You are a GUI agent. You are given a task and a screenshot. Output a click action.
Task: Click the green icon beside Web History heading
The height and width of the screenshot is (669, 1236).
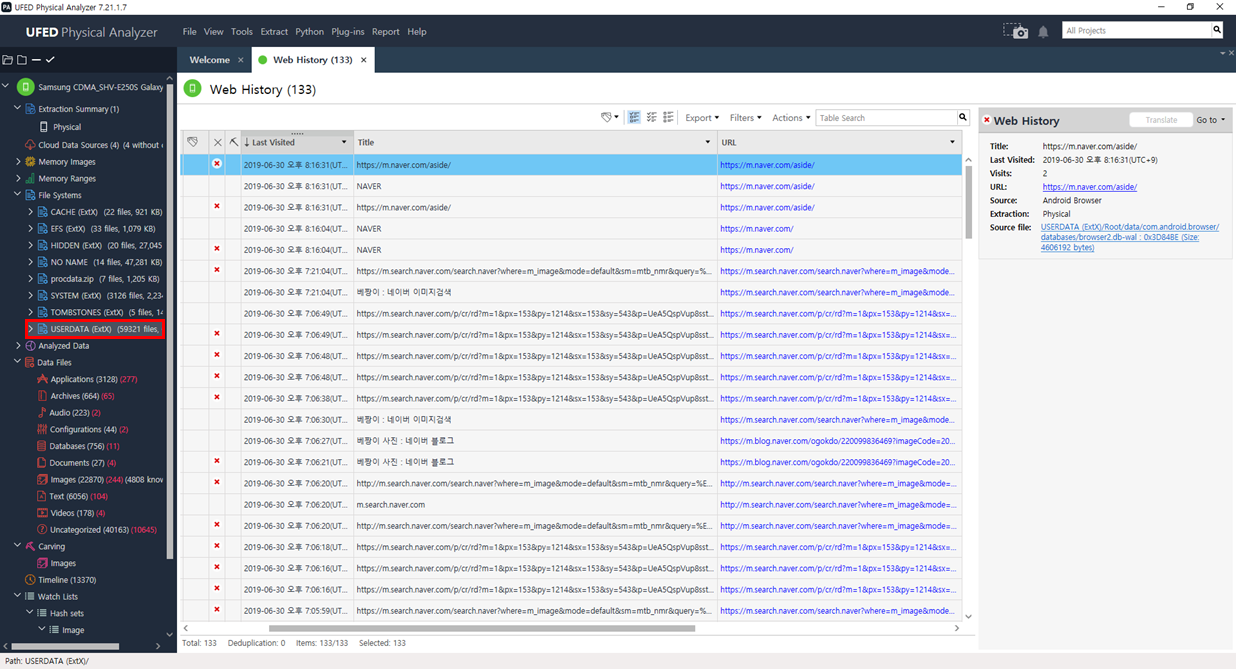[x=193, y=89]
